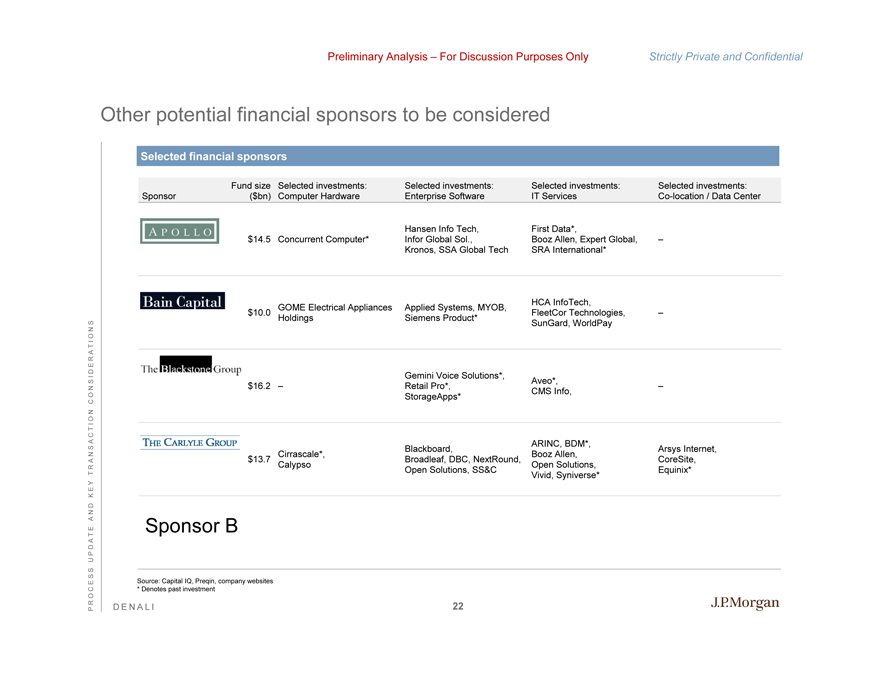Click the 'Strictly Private and Confidential' text

tap(725, 57)
